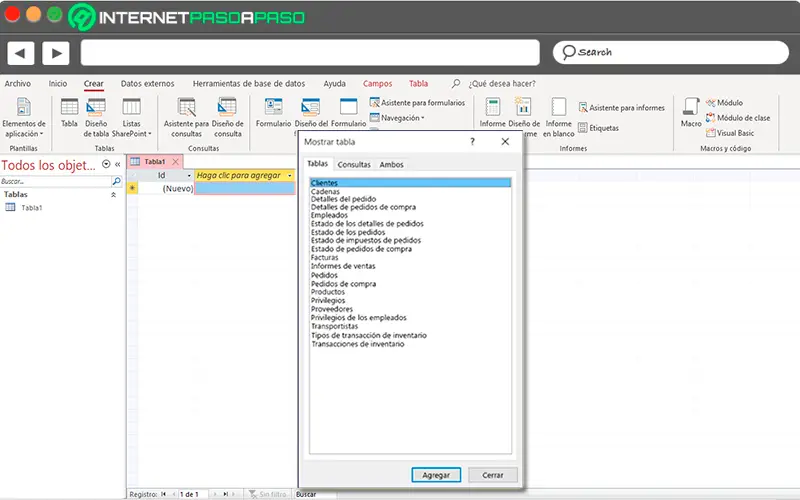Click the Agregar button
800x500 pixels.
coord(436,475)
